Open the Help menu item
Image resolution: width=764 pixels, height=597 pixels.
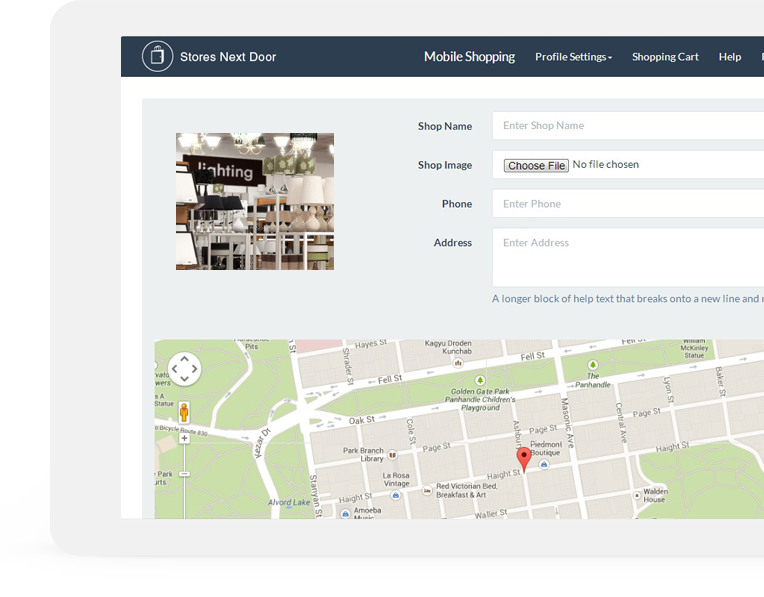729,57
